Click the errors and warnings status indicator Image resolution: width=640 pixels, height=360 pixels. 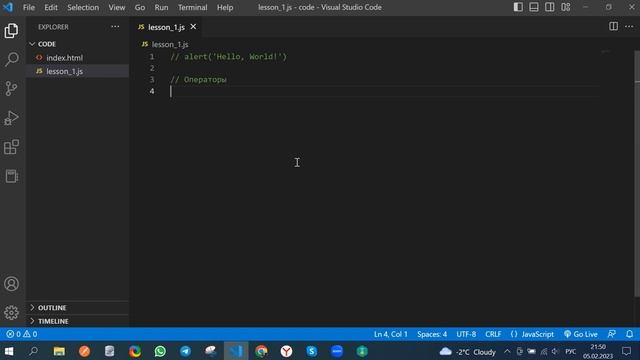click(x=22, y=334)
